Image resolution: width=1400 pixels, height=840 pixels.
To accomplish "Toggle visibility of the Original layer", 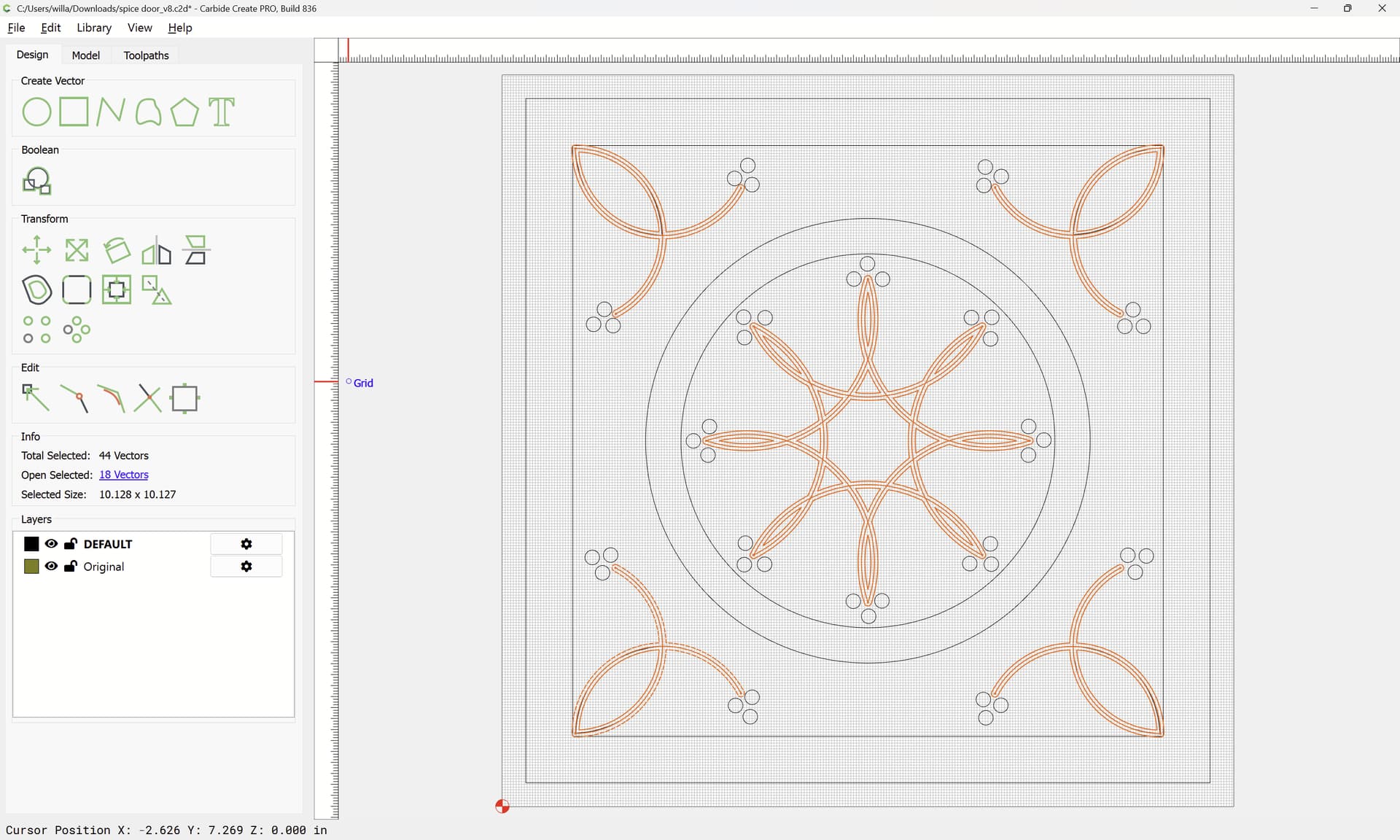I will pyautogui.click(x=51, y=567).
